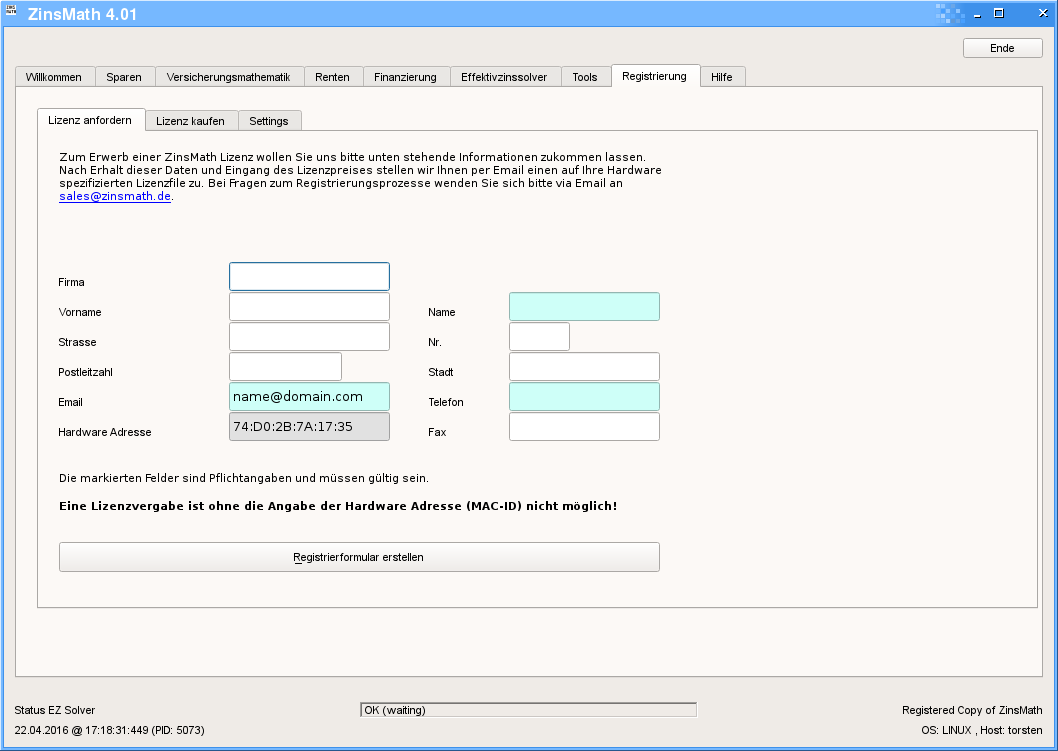Switch to the Lizenz kaufen subtab
Image resolution: width=1058 pixels, height=751 pixels.
190,121
